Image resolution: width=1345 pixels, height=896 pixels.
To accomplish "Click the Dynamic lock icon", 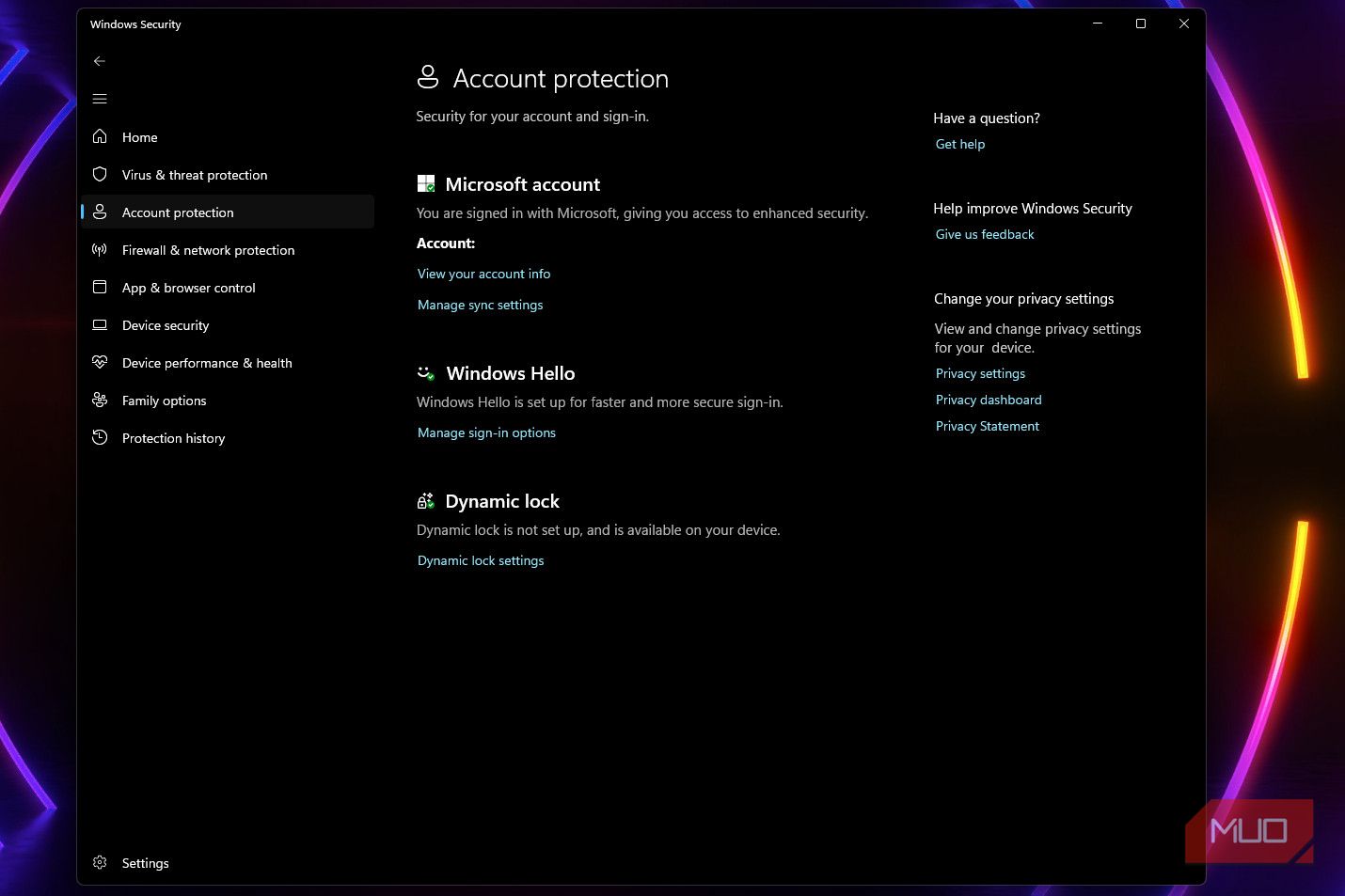I will pyautogui.click(x=426, y=501).
